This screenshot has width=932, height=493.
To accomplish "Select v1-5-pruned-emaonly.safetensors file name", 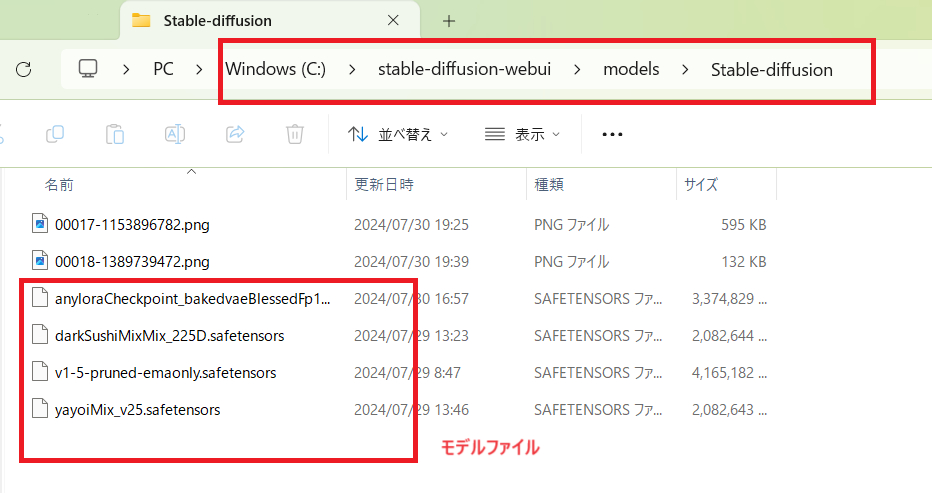I will coord(165,373).
